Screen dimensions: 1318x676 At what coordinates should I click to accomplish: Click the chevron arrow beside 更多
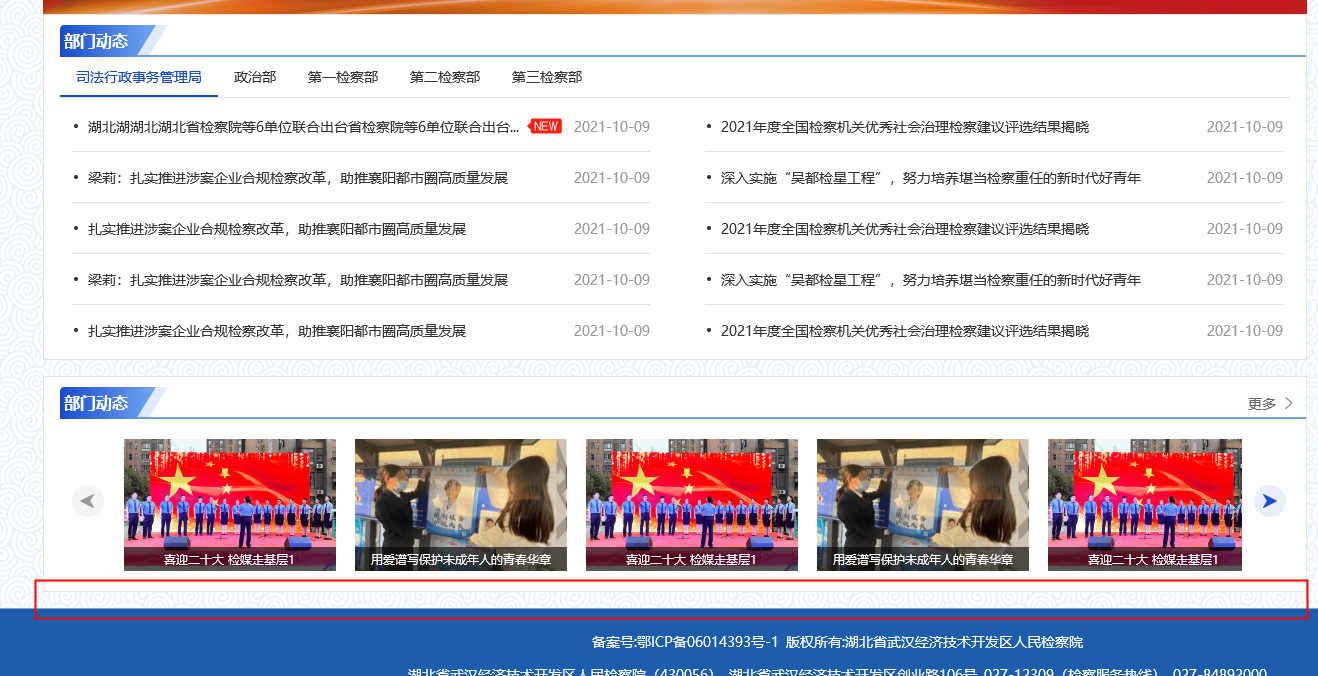pyautogui.click(x=1289, y=403)
